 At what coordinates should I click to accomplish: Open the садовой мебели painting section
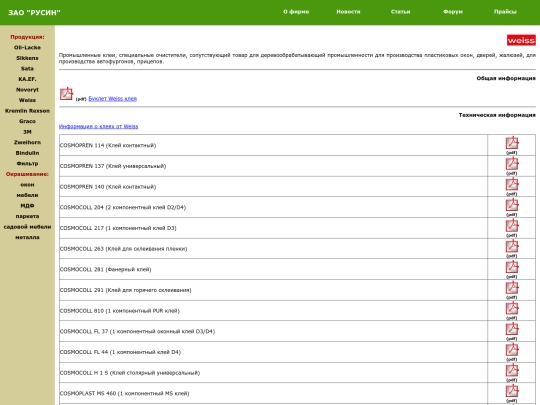coord(27,227)
